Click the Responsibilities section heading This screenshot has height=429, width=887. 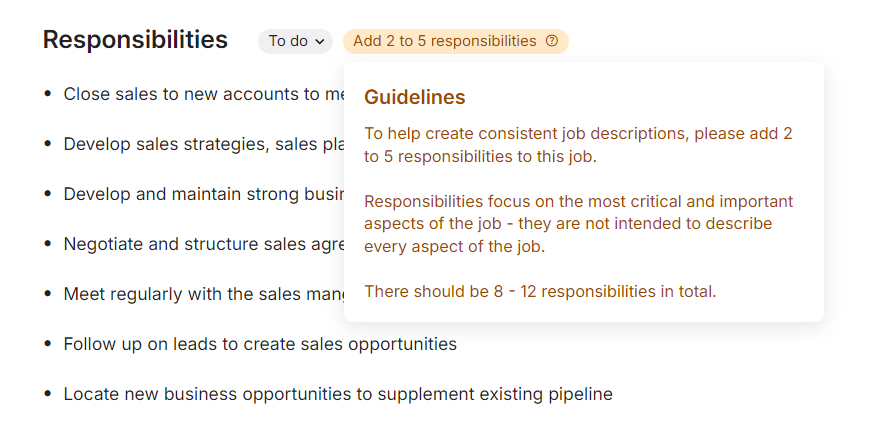pyautogui.click(x=135, y=40)
